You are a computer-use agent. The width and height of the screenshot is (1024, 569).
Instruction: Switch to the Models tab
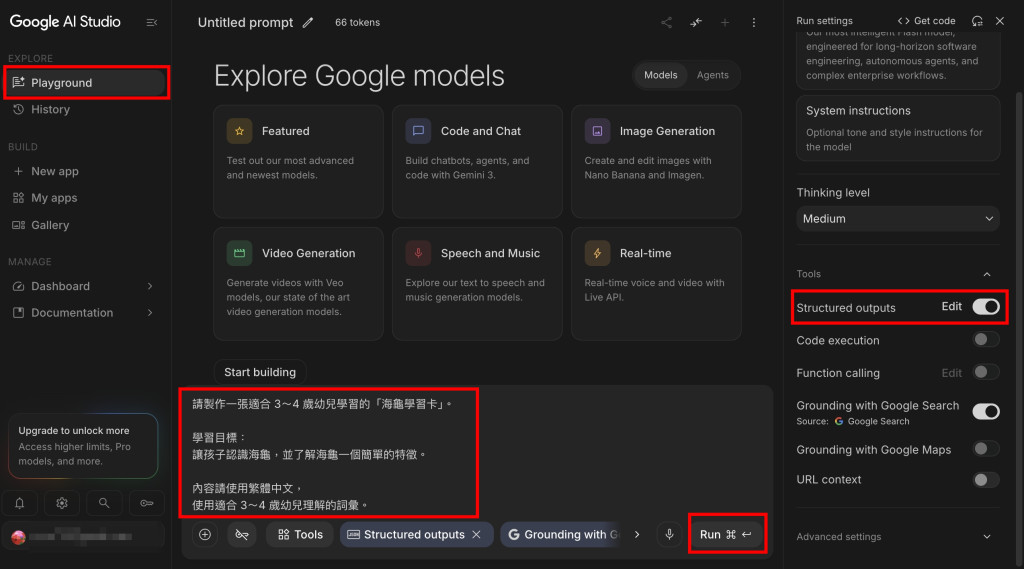660,75
